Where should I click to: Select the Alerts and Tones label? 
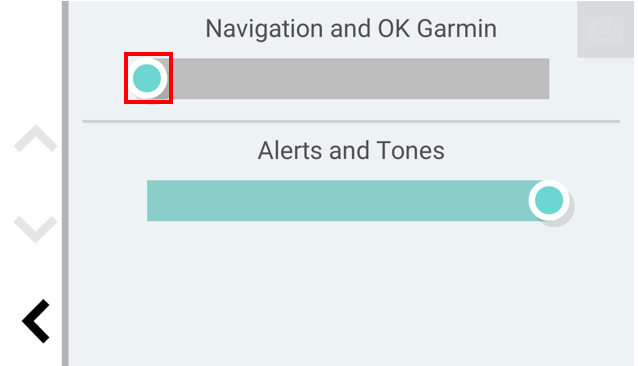(351, 150)
